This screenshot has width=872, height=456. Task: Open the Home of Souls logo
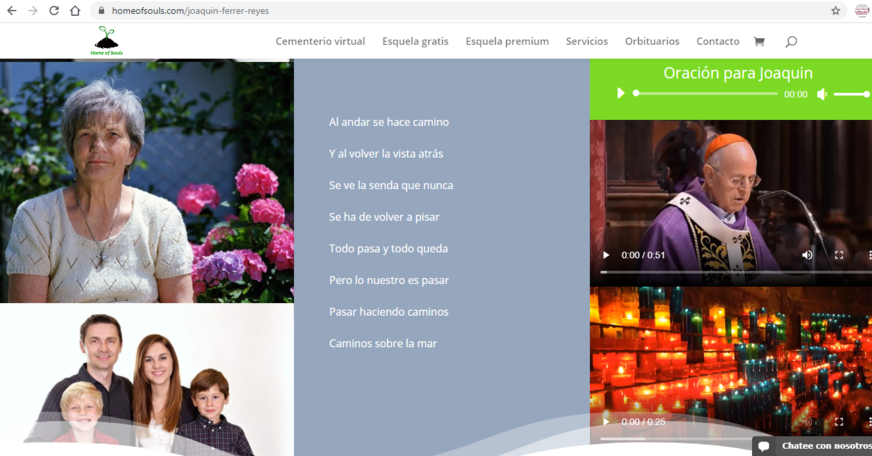click(x=106, y=41)
